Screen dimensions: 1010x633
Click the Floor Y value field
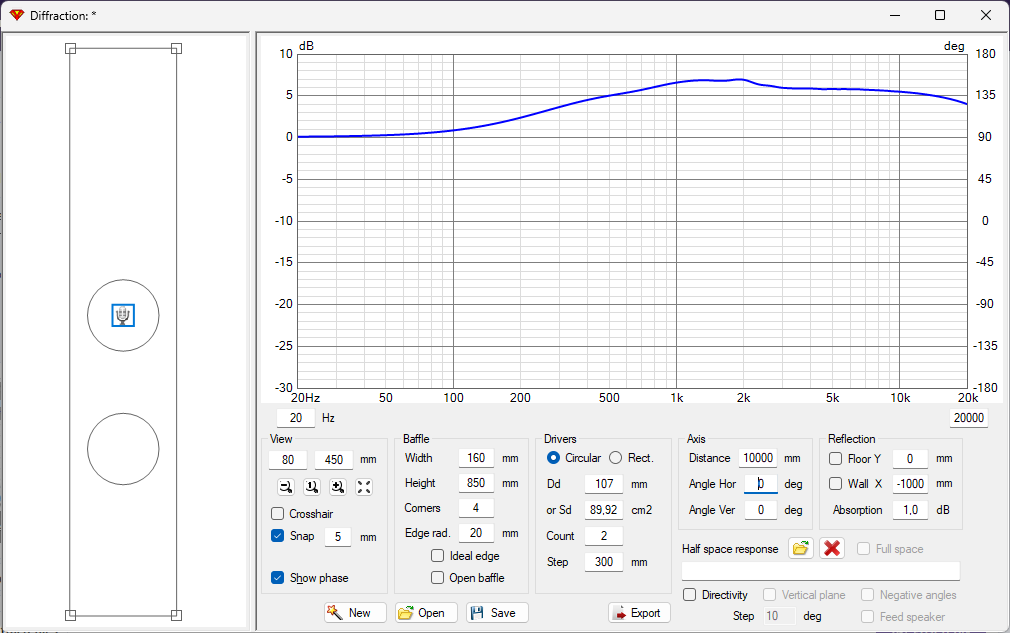pyautogui.click(x=910, y=458)
